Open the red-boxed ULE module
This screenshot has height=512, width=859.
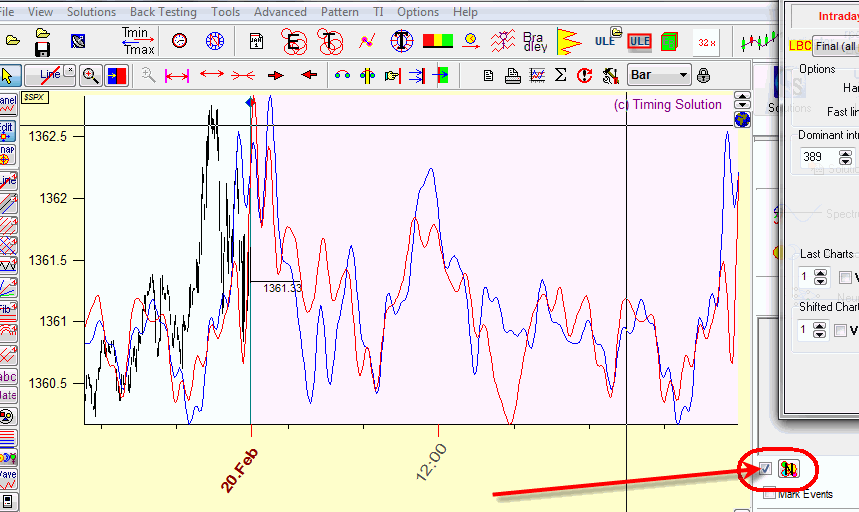pos(640,41)
